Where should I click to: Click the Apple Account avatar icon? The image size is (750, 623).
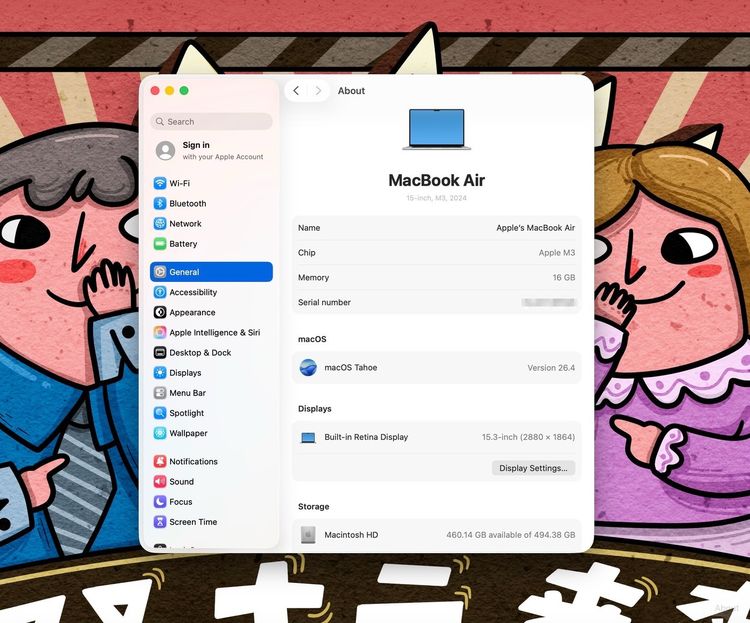[165, 151]
